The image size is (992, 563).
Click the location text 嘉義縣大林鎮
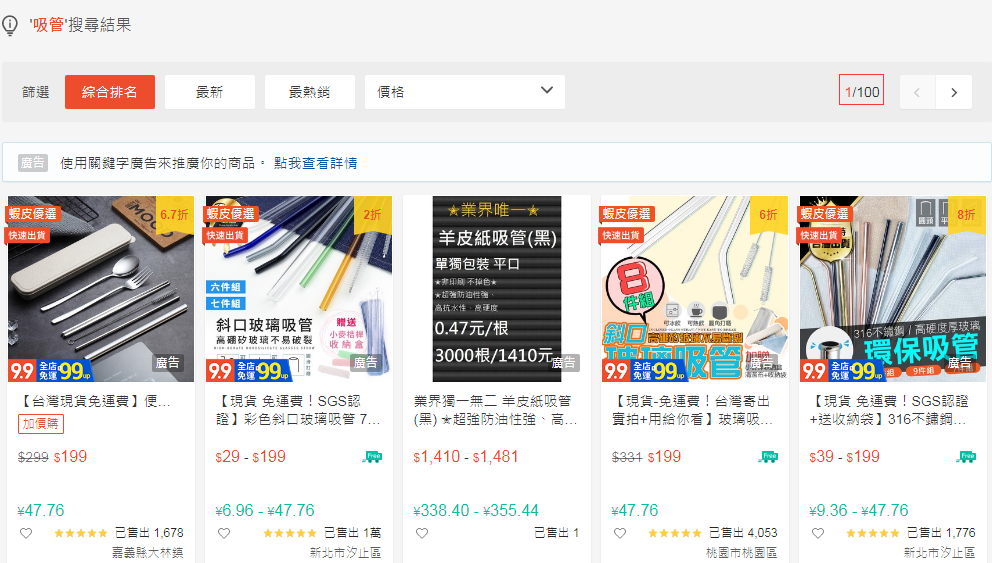[148, 553]
